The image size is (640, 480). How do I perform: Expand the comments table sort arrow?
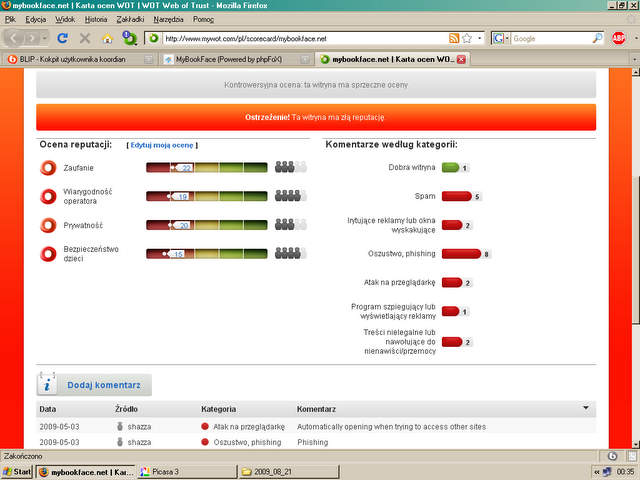(x=586, y=408)
